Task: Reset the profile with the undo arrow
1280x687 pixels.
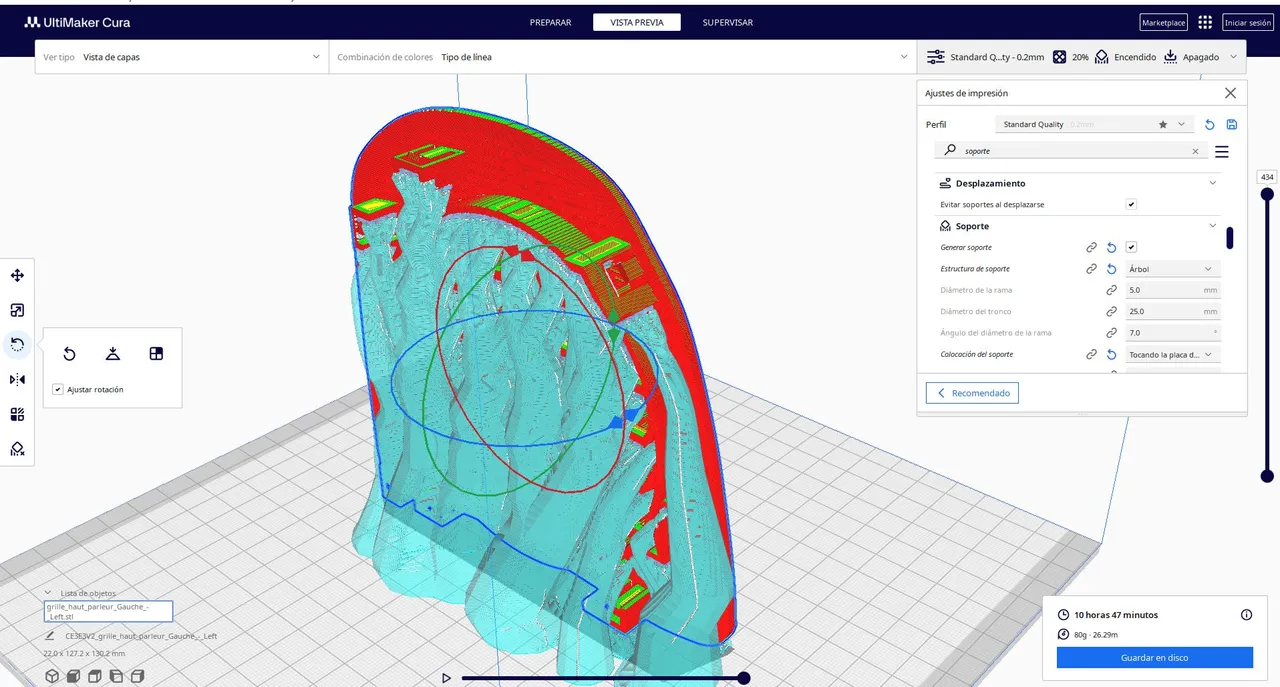Action: (1210, 124)
